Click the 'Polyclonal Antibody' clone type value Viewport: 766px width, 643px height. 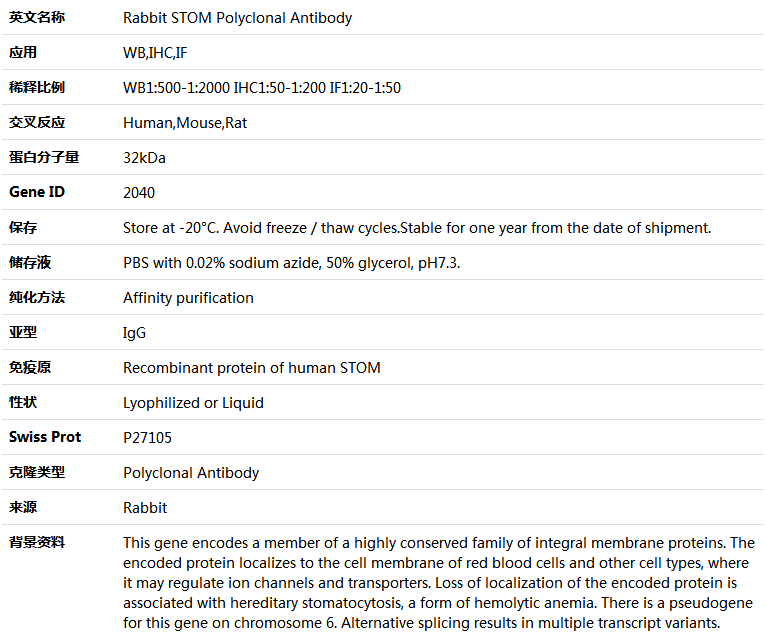[191, 473]
